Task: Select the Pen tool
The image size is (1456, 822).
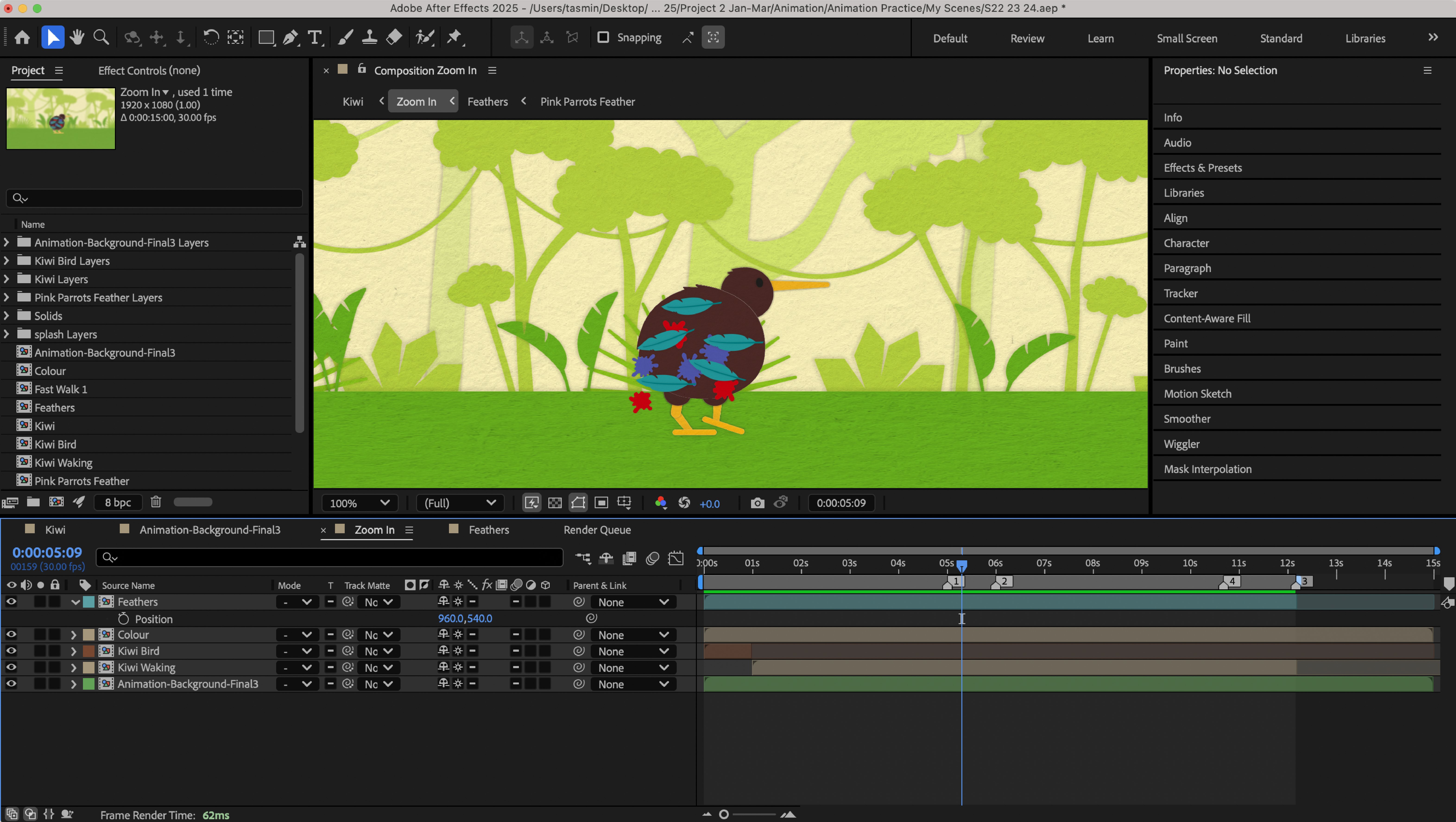Action: (x=290, y=38)
